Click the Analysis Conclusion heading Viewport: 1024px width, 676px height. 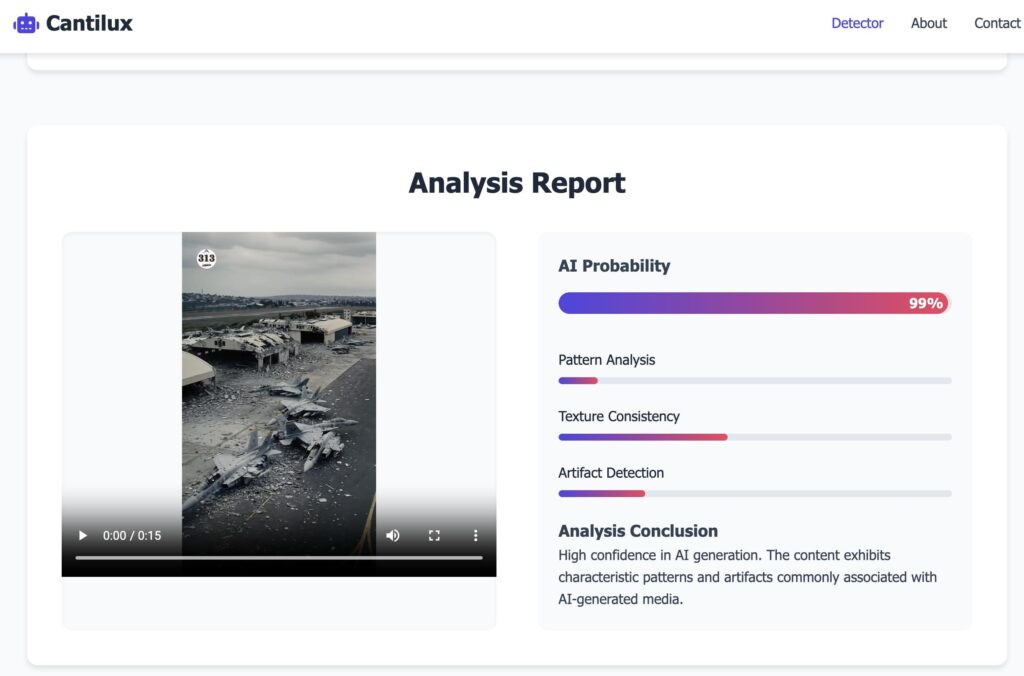[637, 531]
